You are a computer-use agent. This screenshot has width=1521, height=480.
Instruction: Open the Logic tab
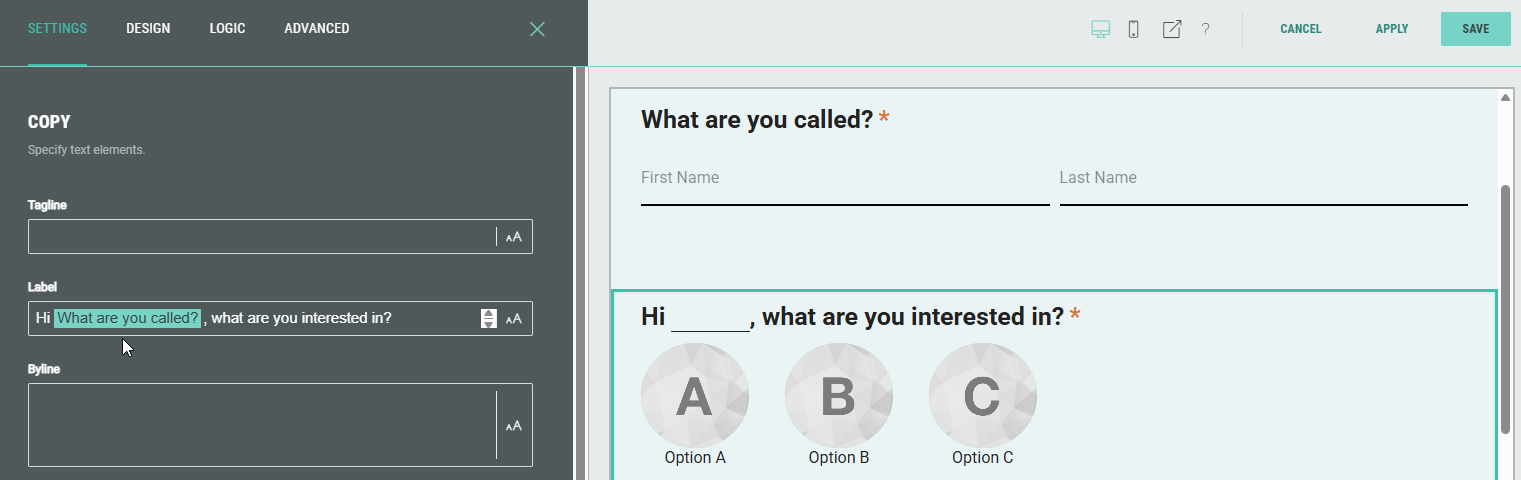(227, 28)
